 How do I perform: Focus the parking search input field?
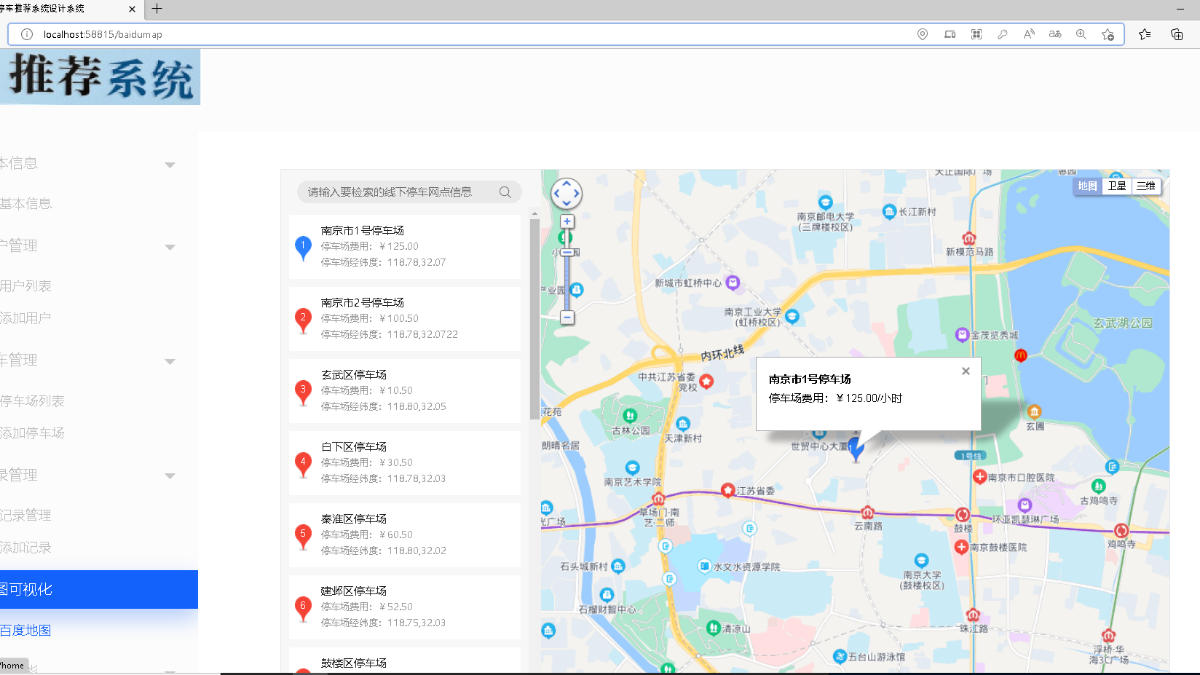click(400, 192)
